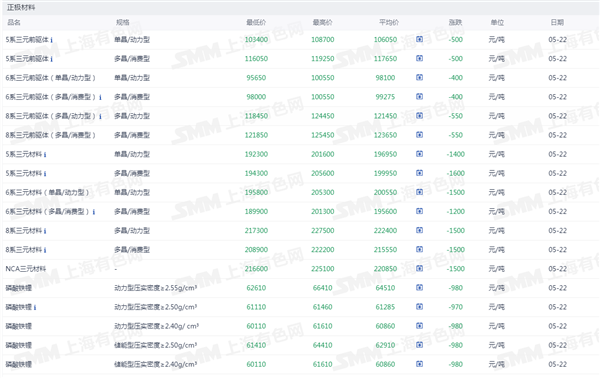Image resolution: width=600 pixels, height=378 pixels.
Task: Click lowest price 103400
Action: (256, 39)
